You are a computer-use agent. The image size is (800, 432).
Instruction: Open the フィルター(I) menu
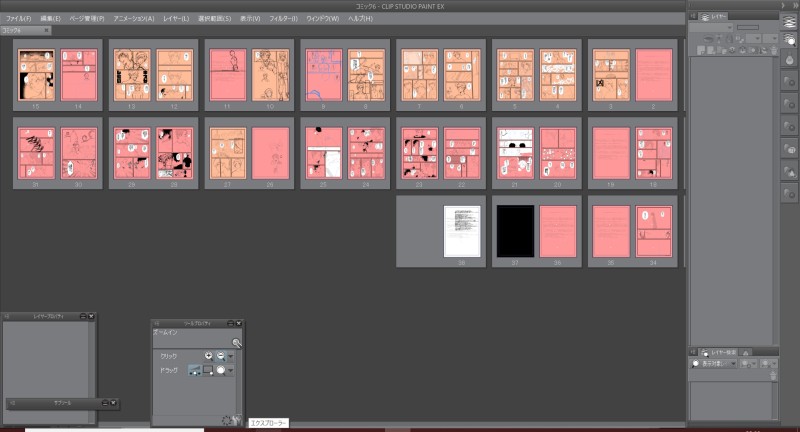(283, 18)
